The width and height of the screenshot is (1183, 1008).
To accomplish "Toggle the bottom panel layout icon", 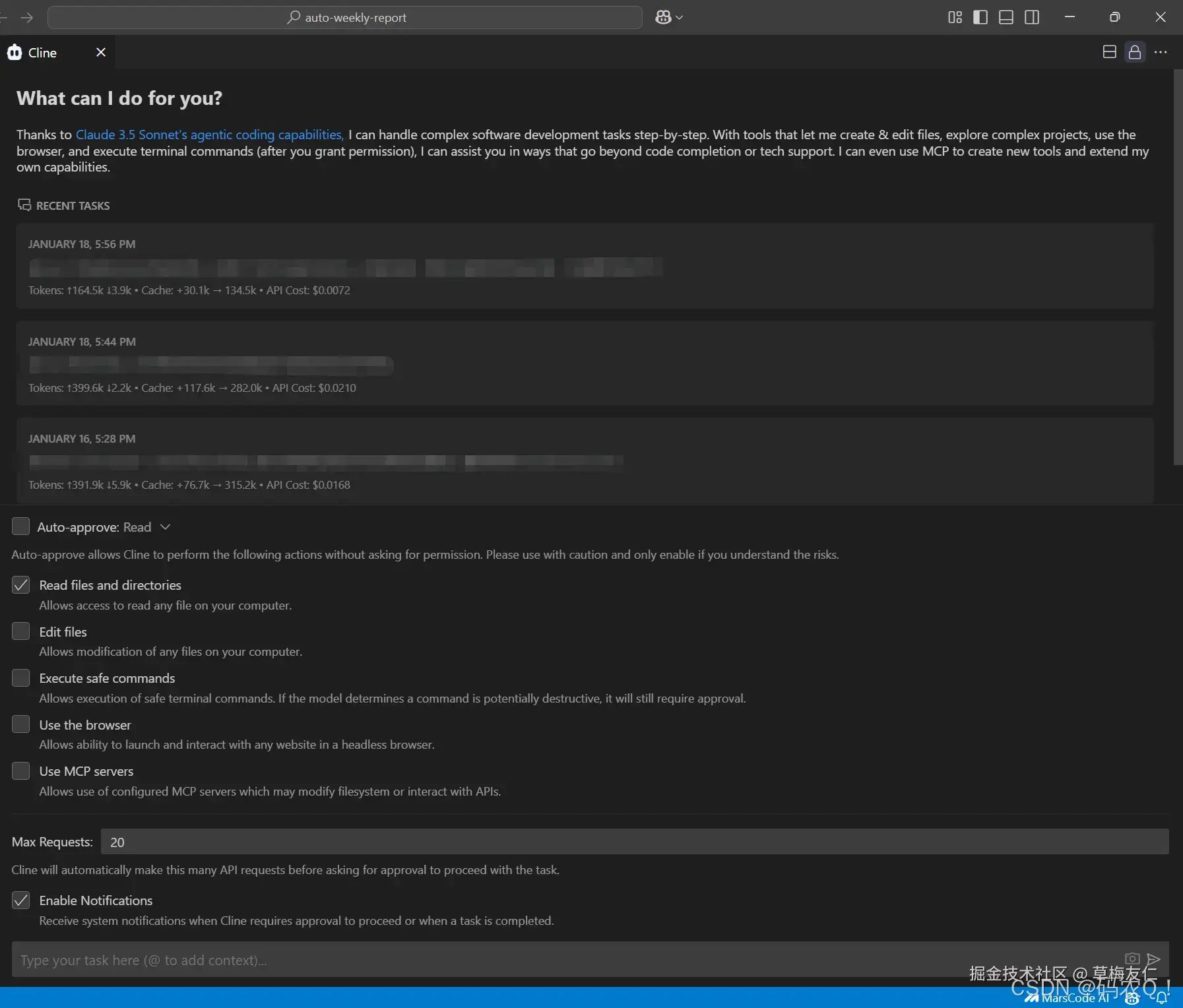I will (1006, 18).
